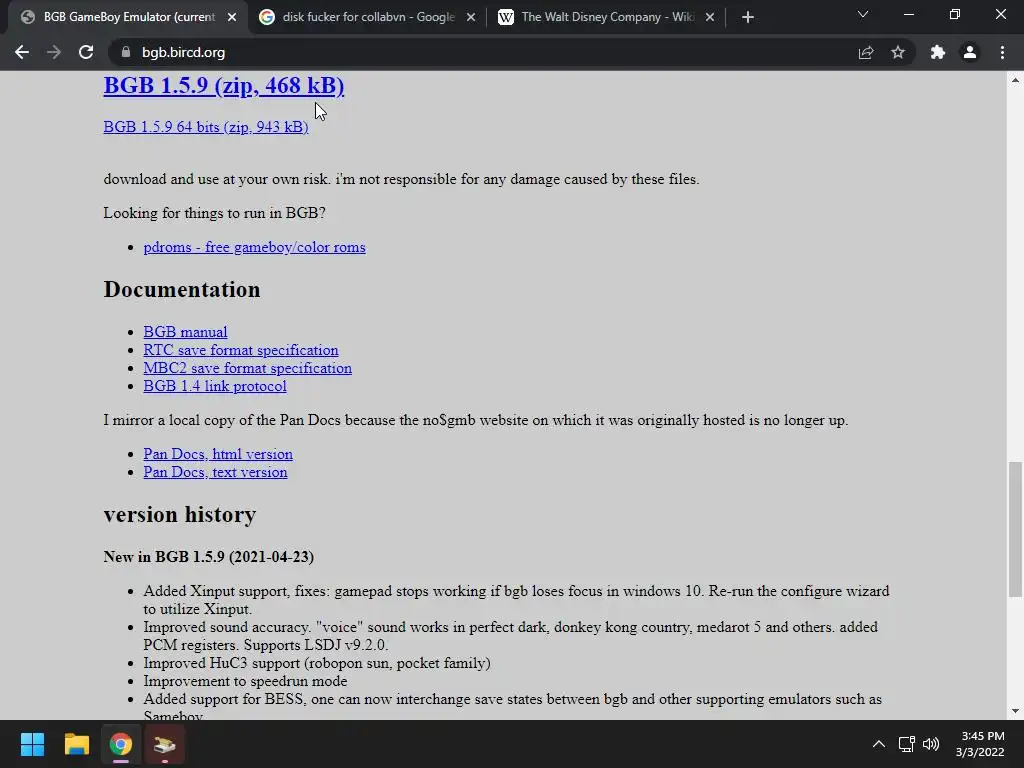The width and height of the screenshot is (1024, 768).
Task: Open MBC2 save format specification
Action: coord(248,368)
